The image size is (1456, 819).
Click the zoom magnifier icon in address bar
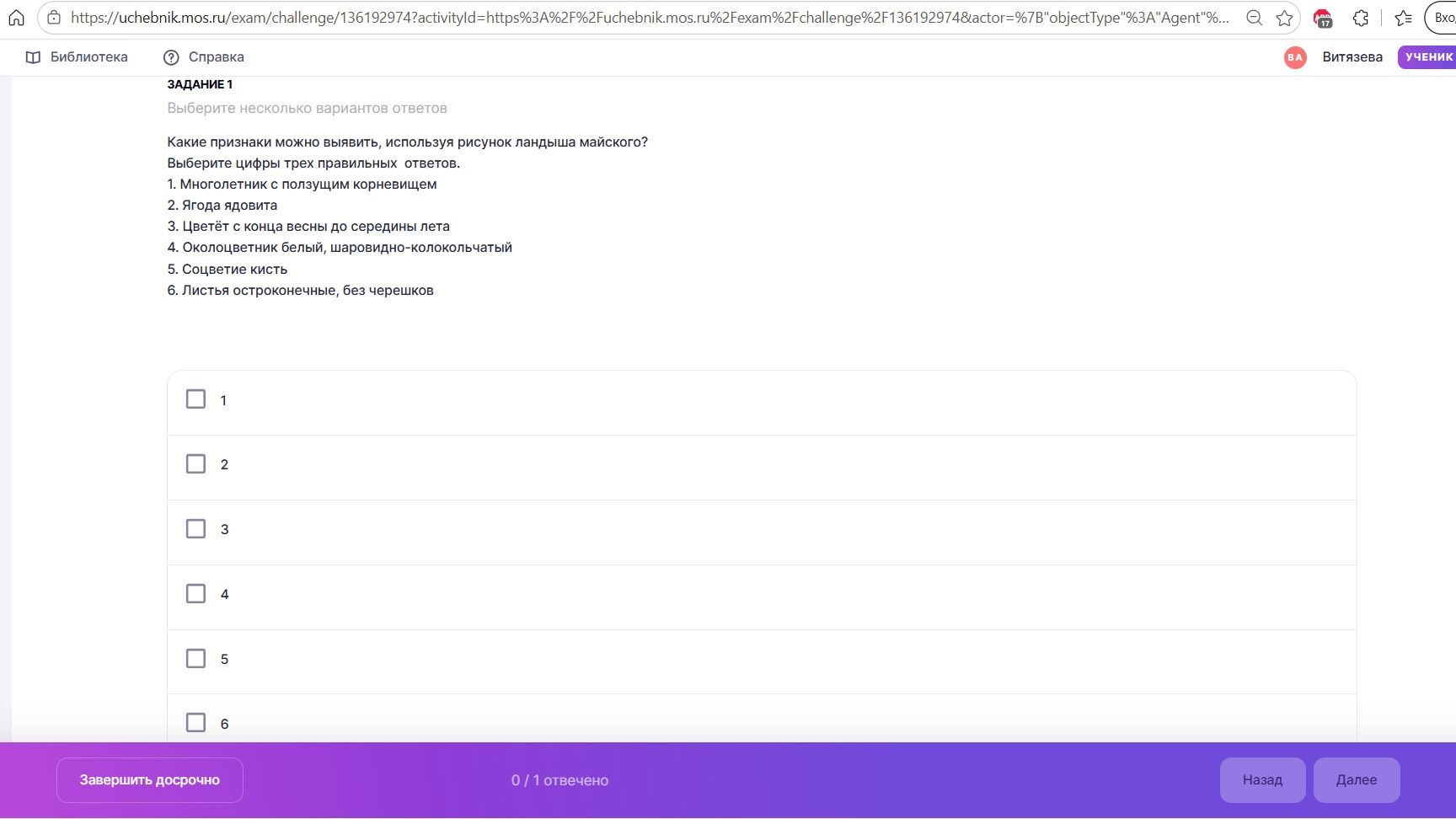coord(1254,17)
